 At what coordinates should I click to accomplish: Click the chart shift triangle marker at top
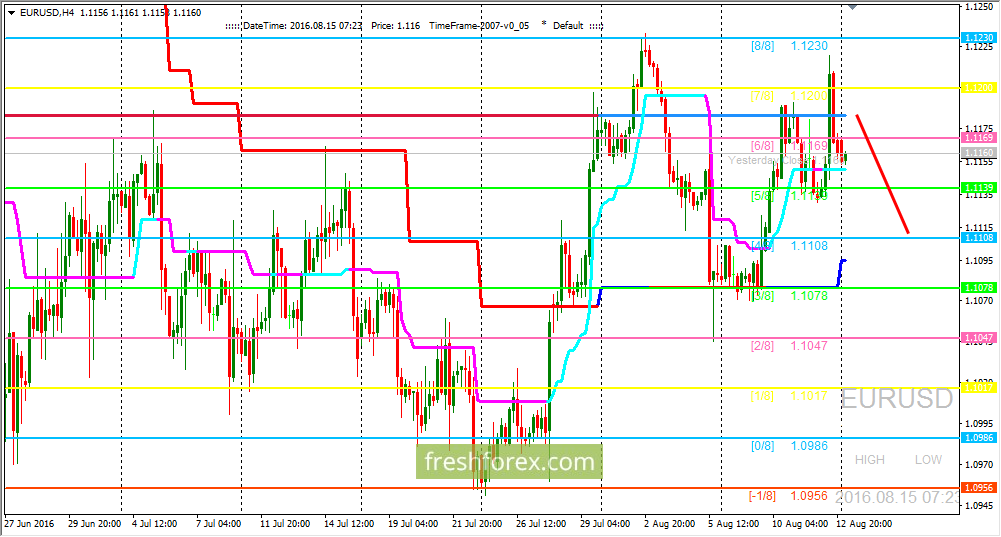pos(852,7)
